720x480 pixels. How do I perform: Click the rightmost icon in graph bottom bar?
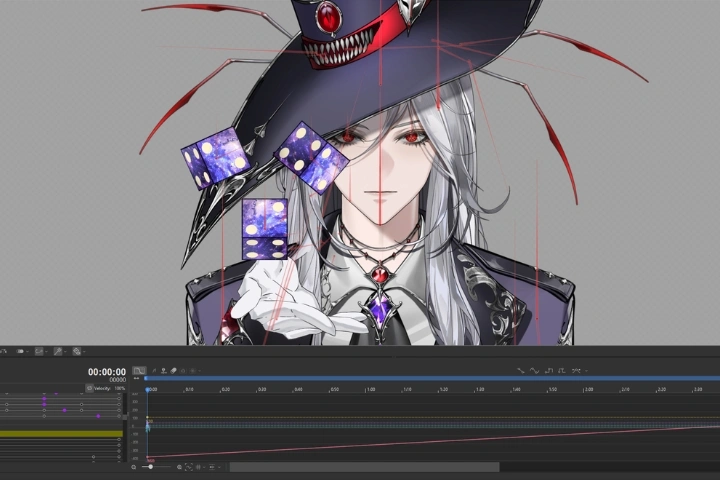212,467
